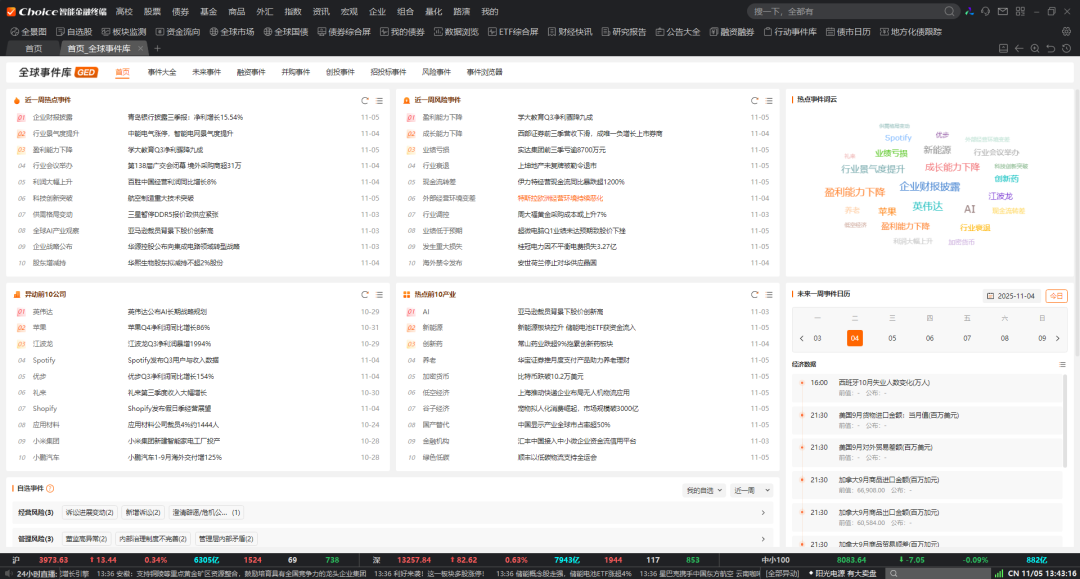Select the 诉讼进展变动(2) filter tag
1080x579 pixels.
(88, 512)
